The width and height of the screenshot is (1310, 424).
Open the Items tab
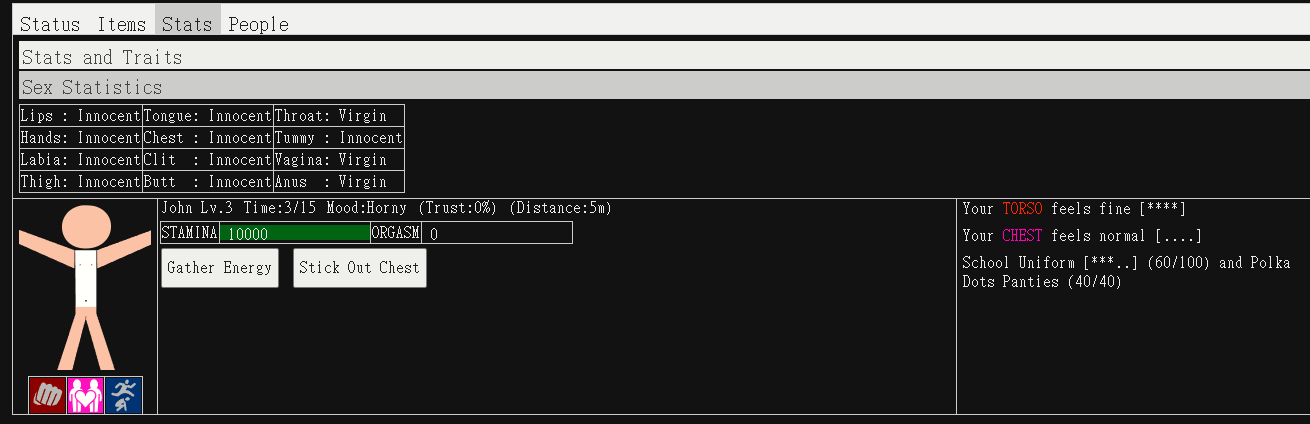[x=122, y=24]
